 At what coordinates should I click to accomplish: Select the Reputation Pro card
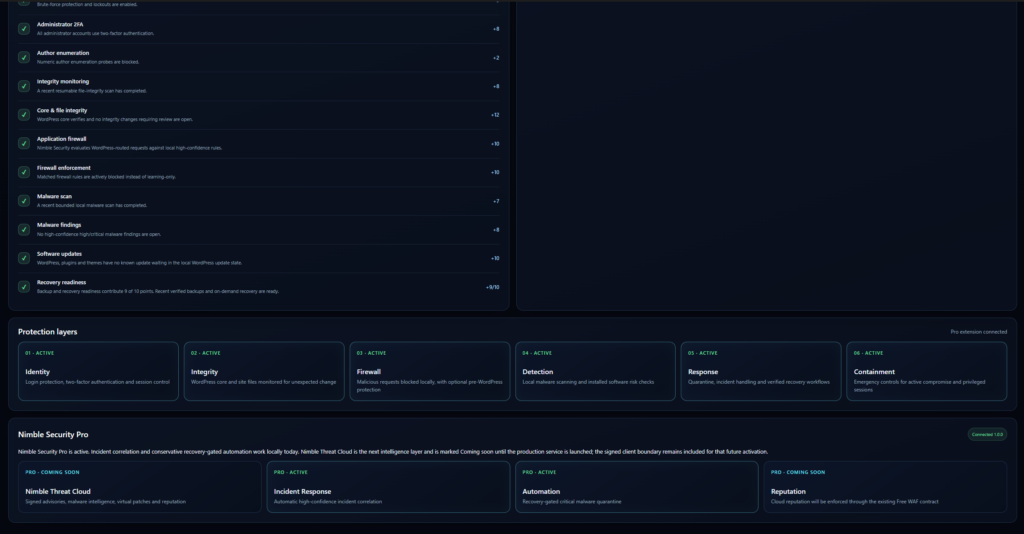click(886, 487)
